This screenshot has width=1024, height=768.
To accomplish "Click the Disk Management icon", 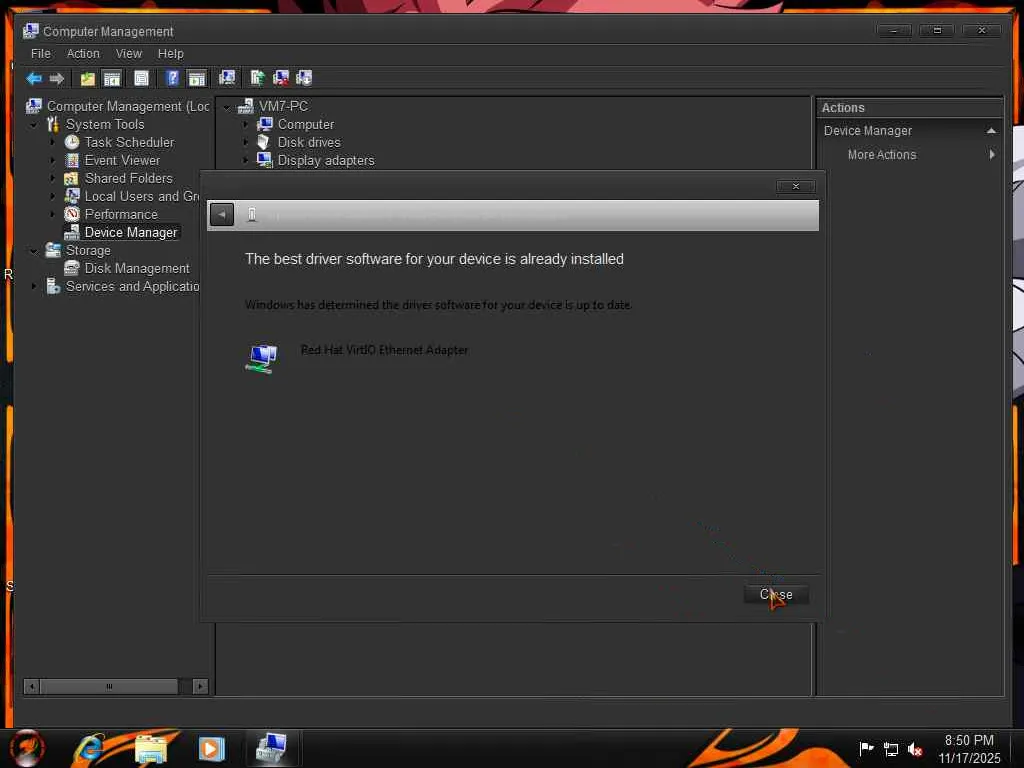I will (x=72, y=268).
